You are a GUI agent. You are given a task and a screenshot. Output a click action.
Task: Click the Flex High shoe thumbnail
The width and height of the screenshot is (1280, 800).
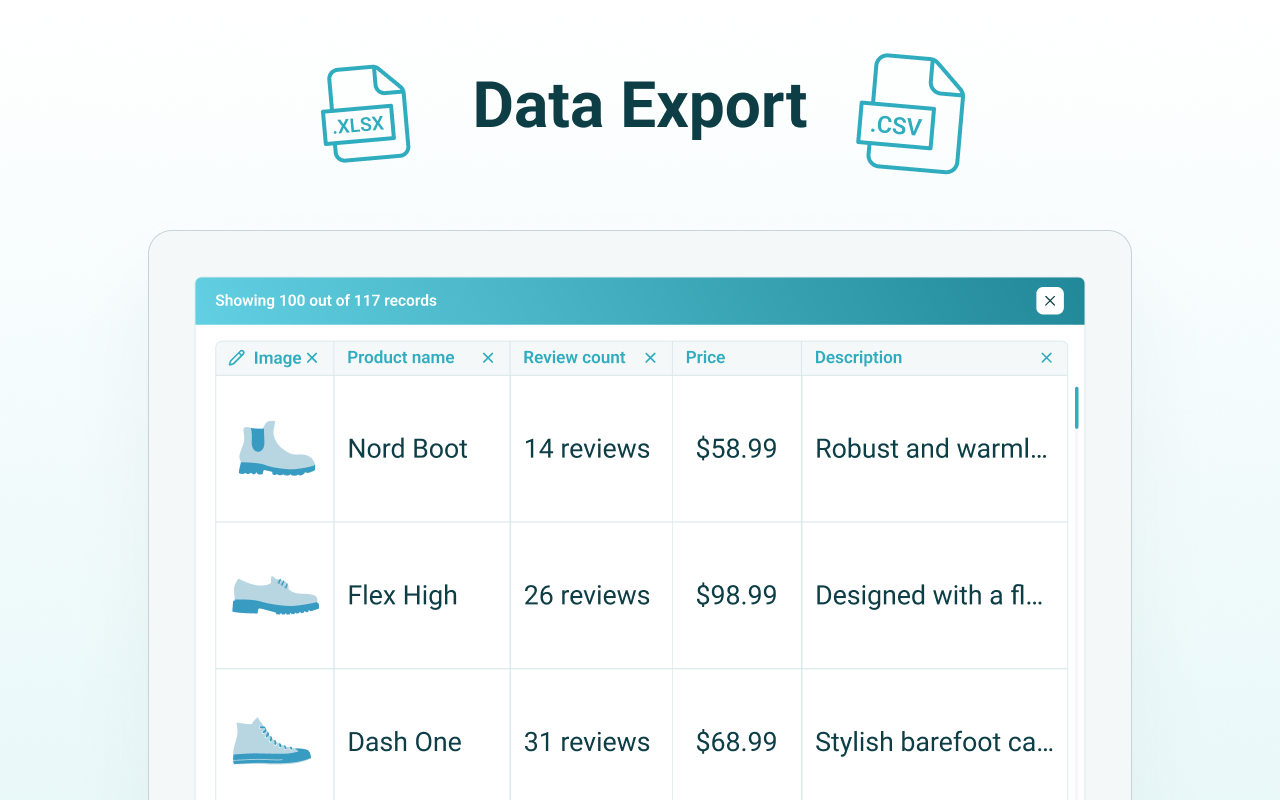point(275,595)
